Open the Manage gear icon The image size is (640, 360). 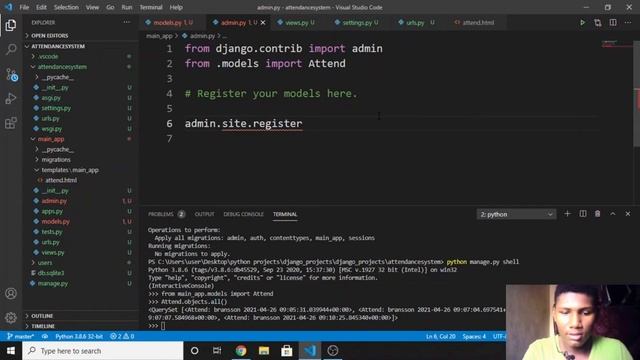click(x=11, y=317)
